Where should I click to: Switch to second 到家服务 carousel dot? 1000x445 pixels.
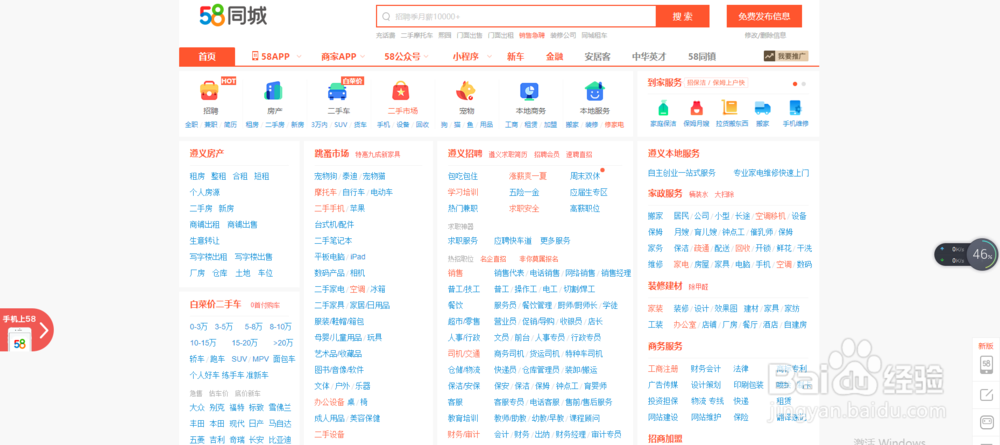click(x=804, y=84)
